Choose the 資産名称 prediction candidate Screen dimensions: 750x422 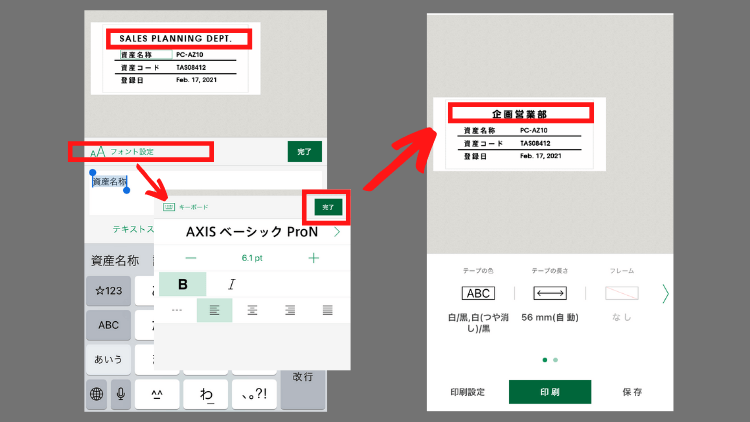coord(115,261)
